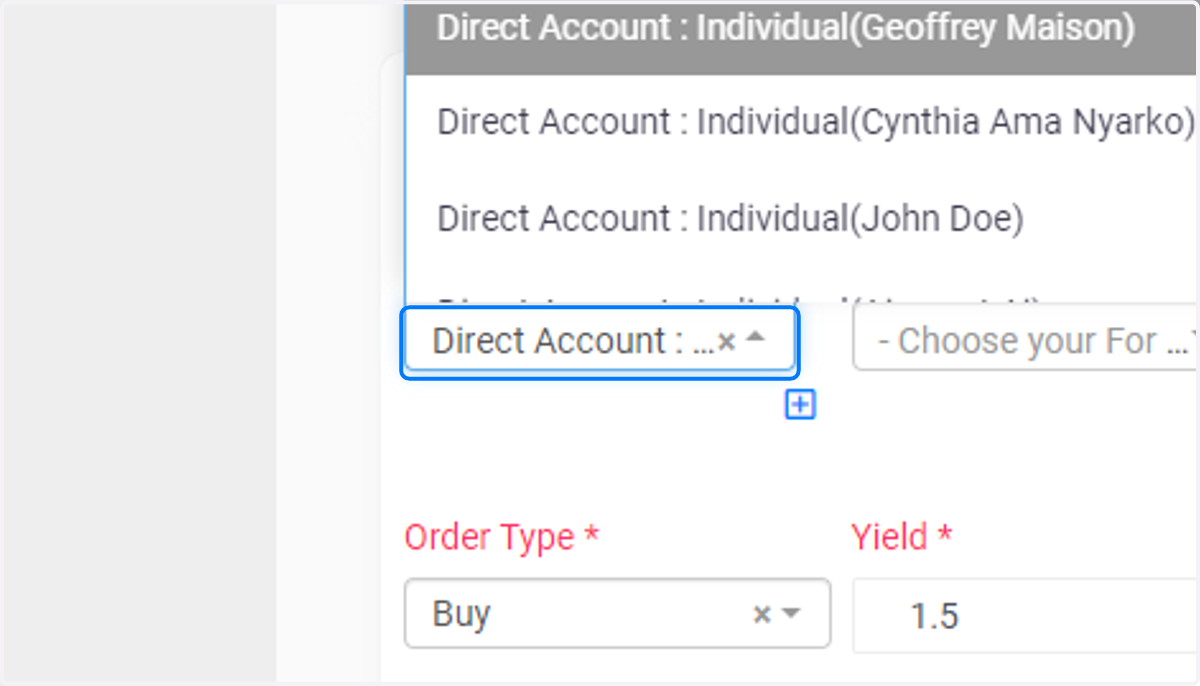The width and height of the screenshot is (1200, 686).
Task: Collapse the Direct Account dropdown caret
Action: click(x=756, y=339)
